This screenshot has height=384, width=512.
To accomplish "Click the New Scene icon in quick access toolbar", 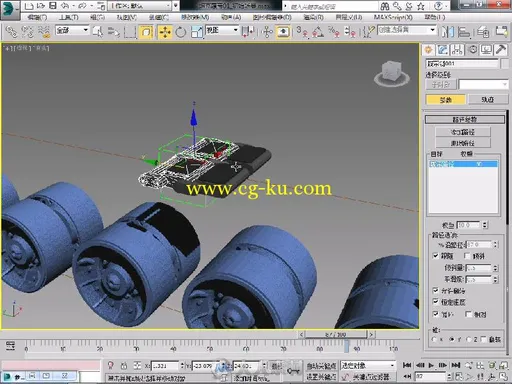I will 29,6.
